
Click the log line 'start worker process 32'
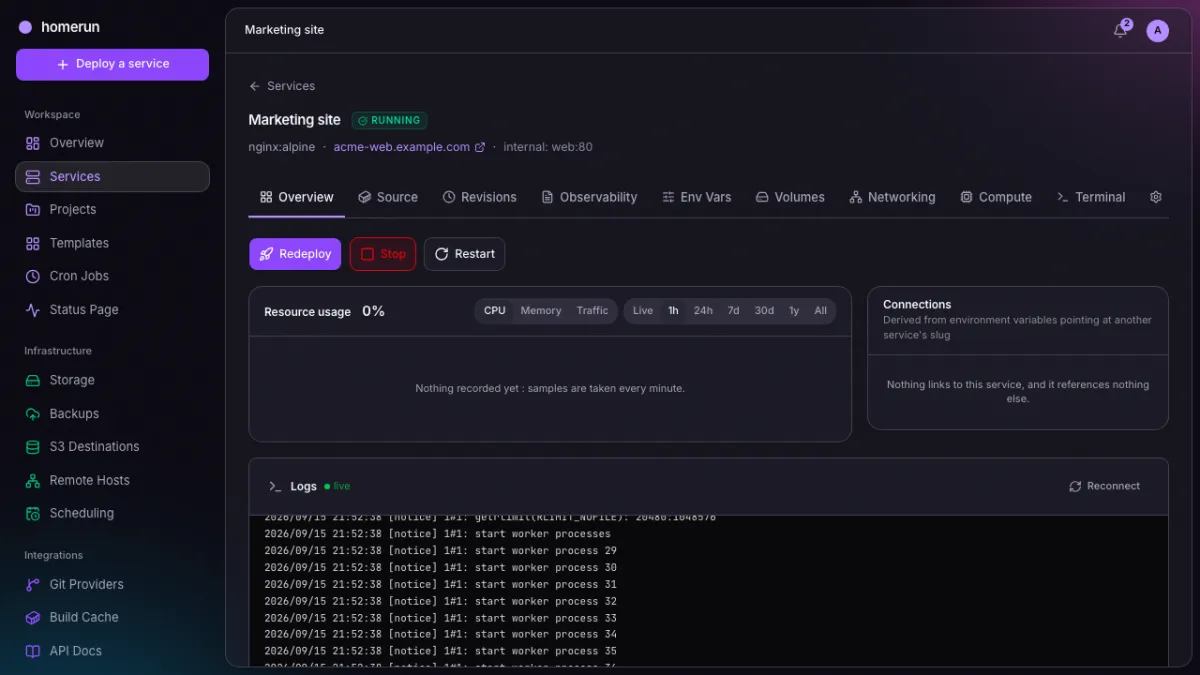point(440,601)
